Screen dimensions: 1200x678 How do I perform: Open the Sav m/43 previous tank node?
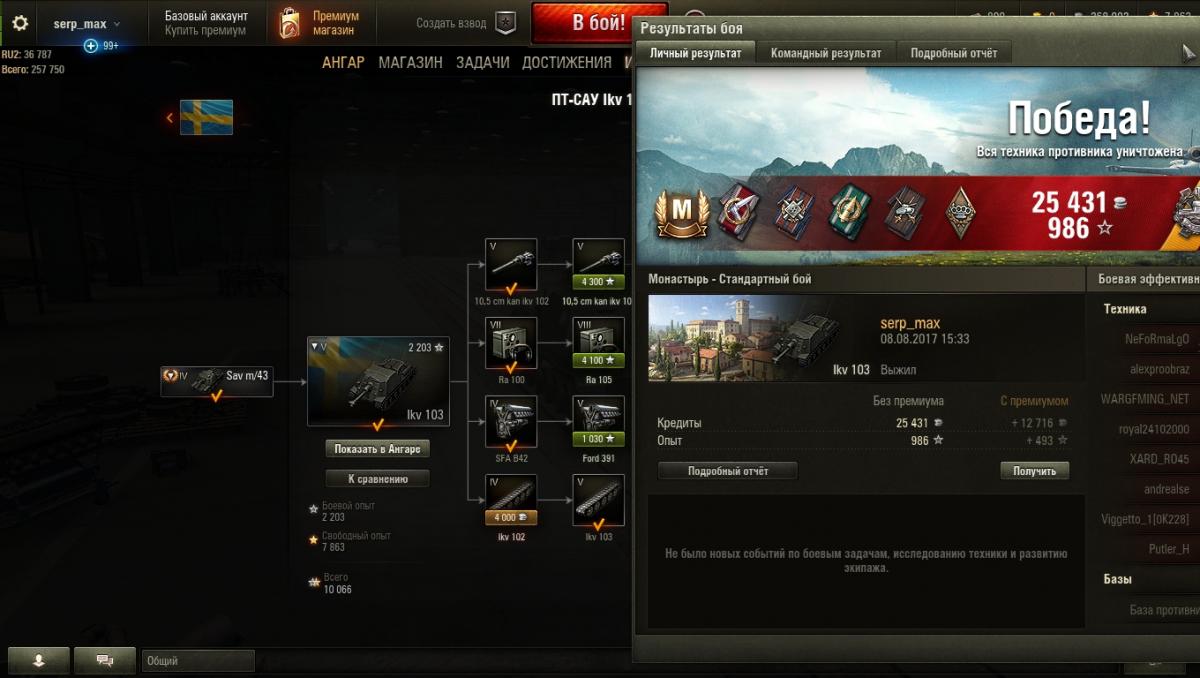point(216,381)
